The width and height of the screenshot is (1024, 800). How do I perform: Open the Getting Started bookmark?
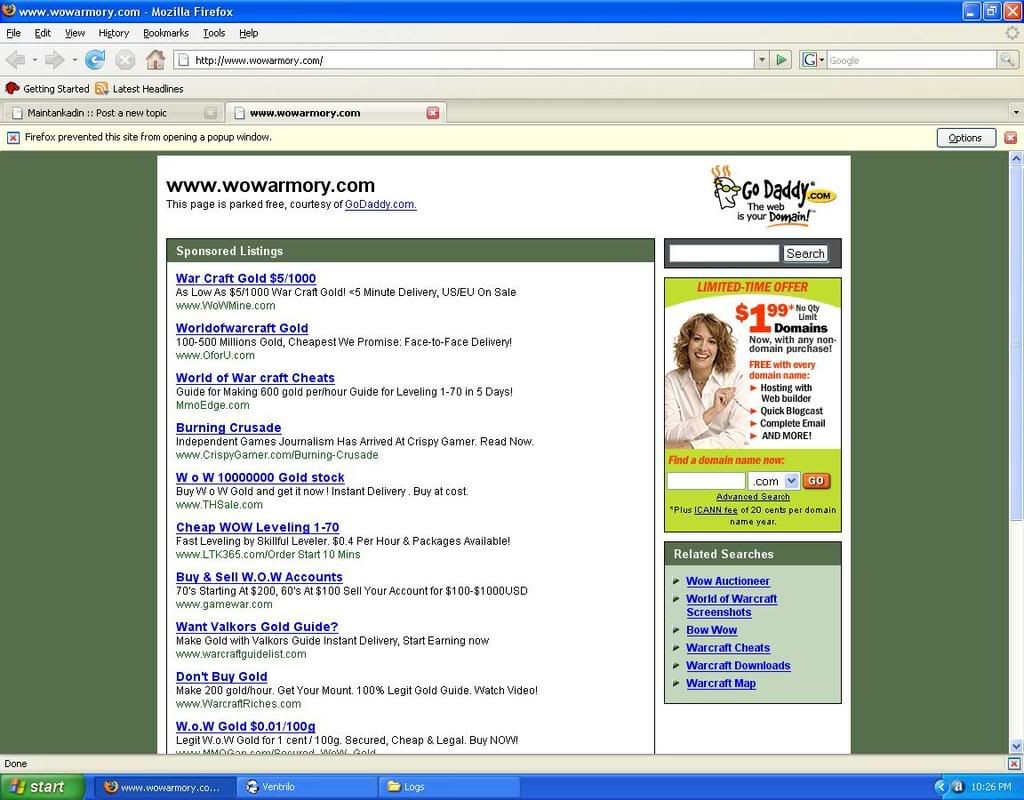(47, 88)
